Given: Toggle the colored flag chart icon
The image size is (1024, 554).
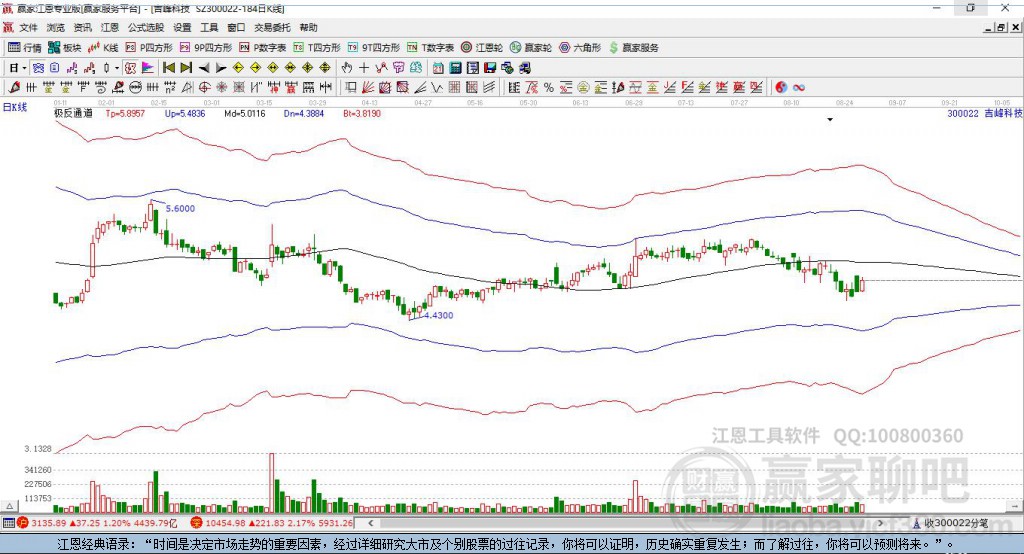Looking at the screenshot, I should [x=148, y=68].
